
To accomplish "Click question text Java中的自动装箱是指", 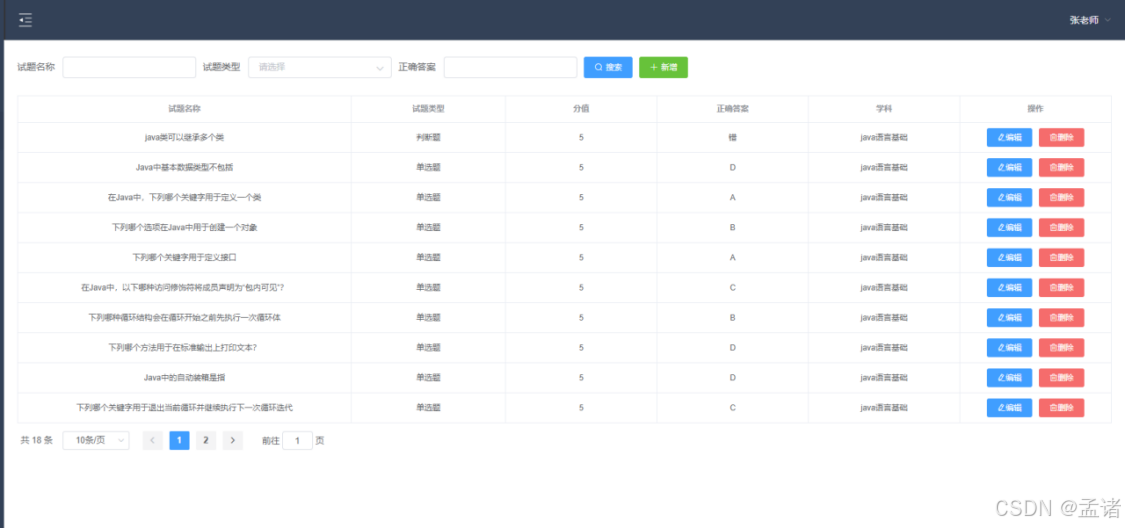I will (x=184, y=378).
